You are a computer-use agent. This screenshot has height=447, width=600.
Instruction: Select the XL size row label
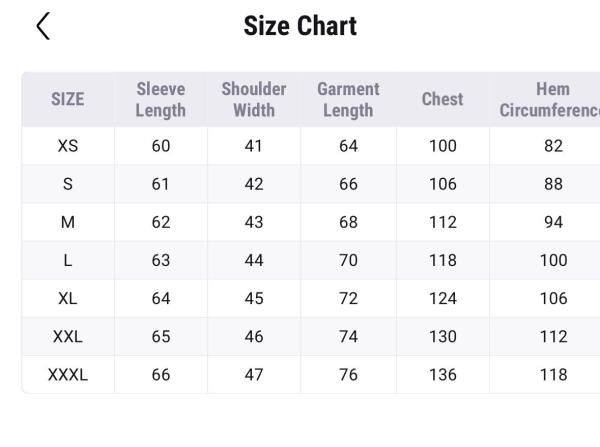[x=68, y=298]
